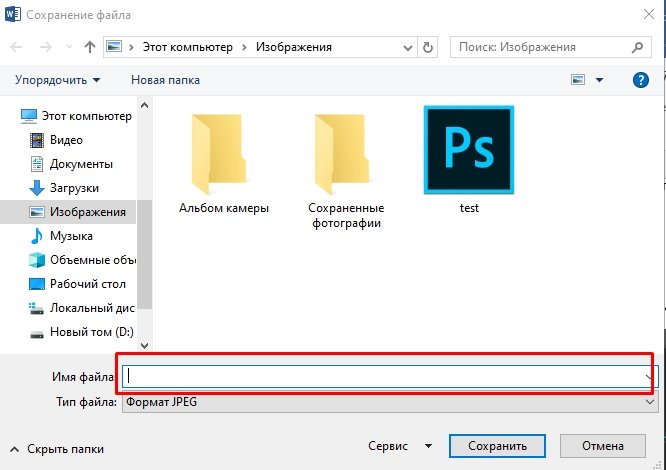Screen dimensions: 666x470
Task: Click the Новая папка button
Action: pos(165,80)
